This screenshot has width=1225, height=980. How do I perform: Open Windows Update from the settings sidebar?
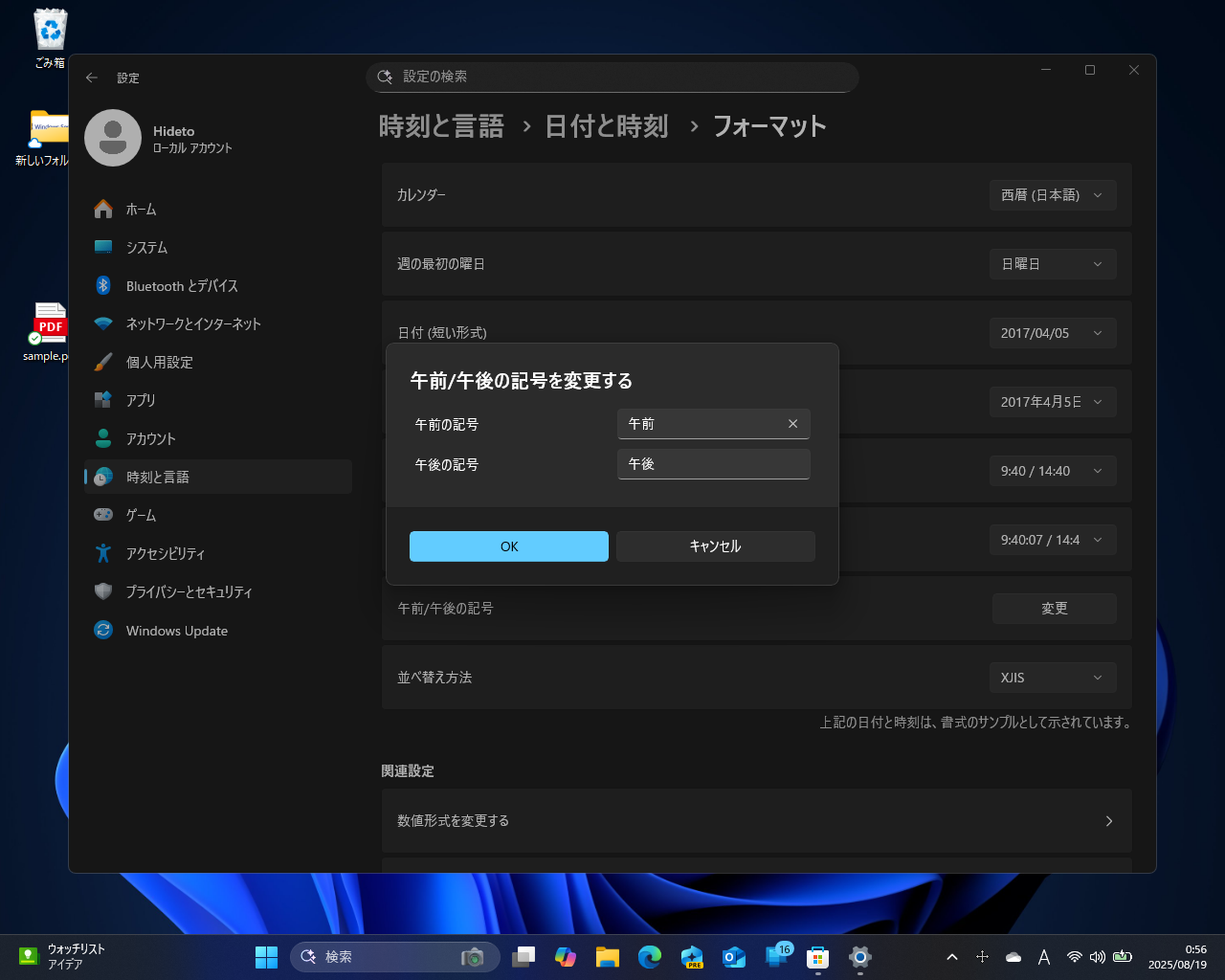[x=177, y=630]
